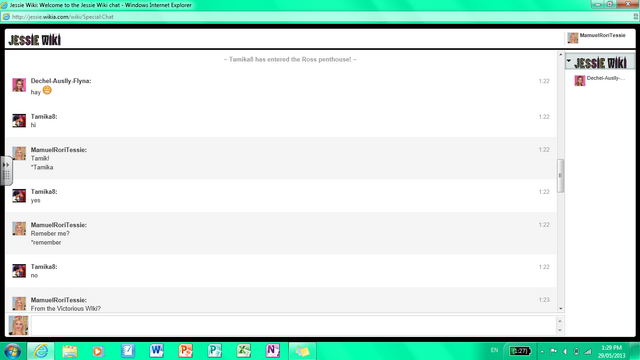The image size is (640, 360).
Task: Click the MamuelRoriTessie avatar in the top-right header
Action: point(573,38)
